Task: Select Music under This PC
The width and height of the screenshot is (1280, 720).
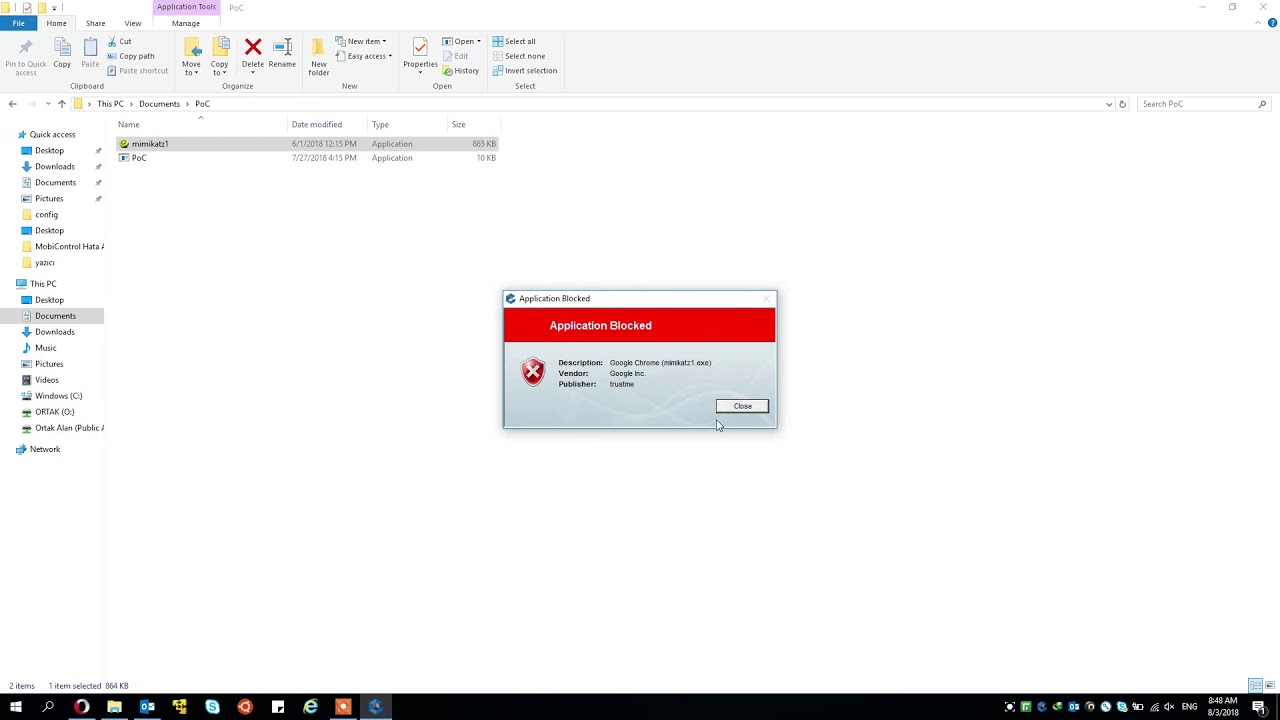Action: click(x=45, y=348)
